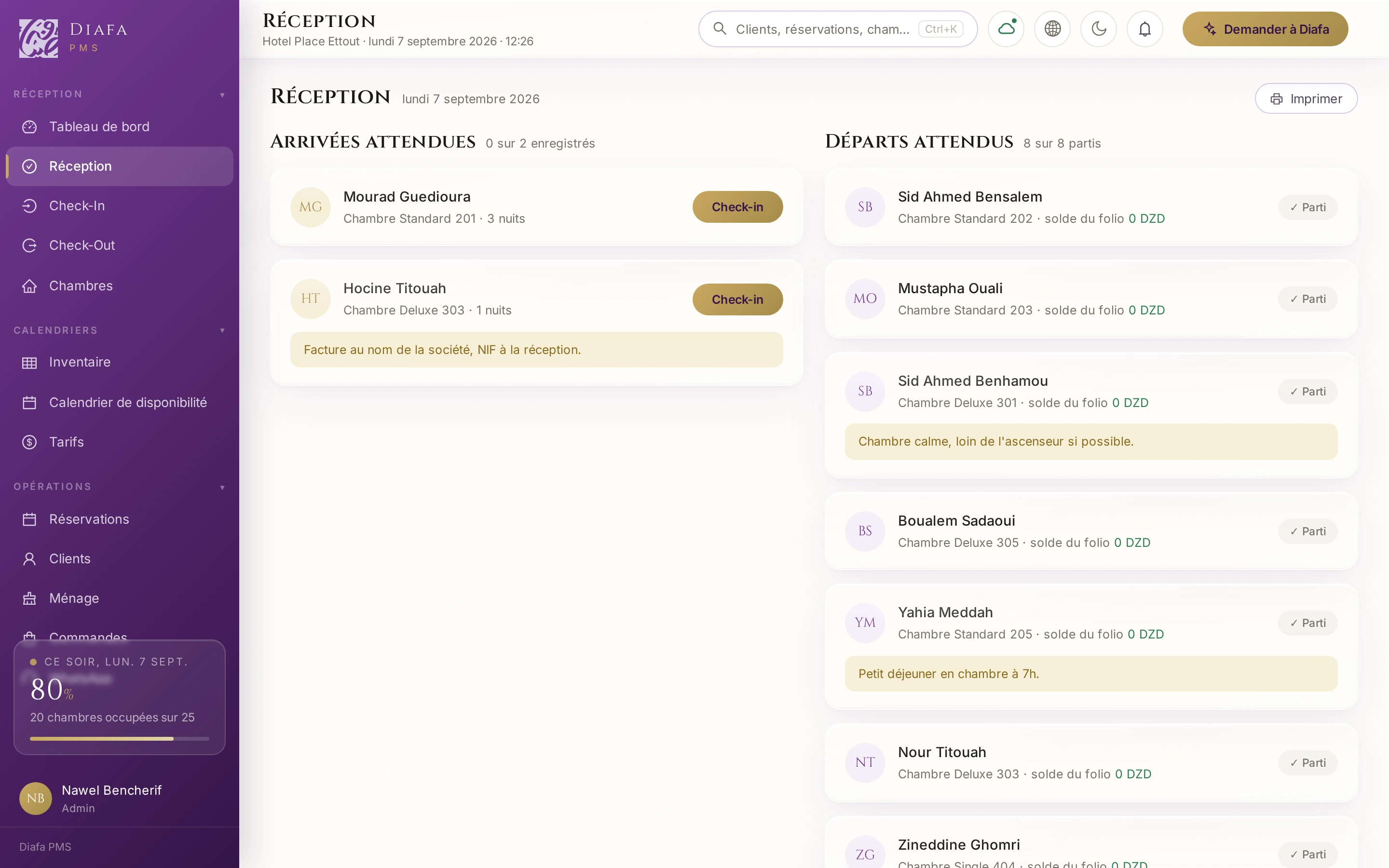Open the weather cloud status icon
The image size is (1389, 868).
1006,29
